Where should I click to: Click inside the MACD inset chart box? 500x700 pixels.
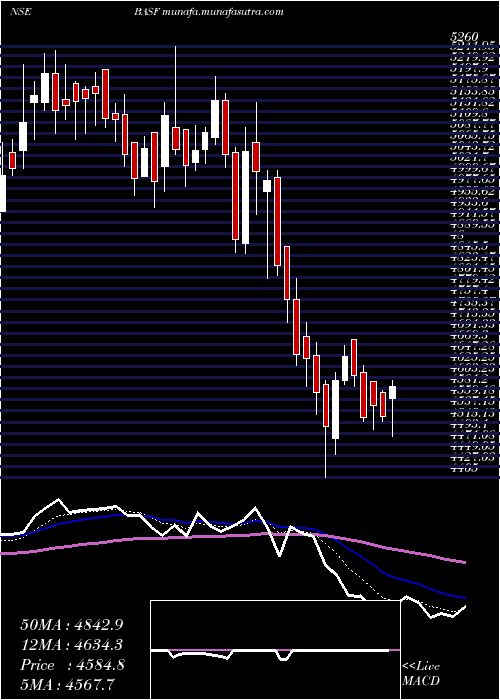(275, 650)
